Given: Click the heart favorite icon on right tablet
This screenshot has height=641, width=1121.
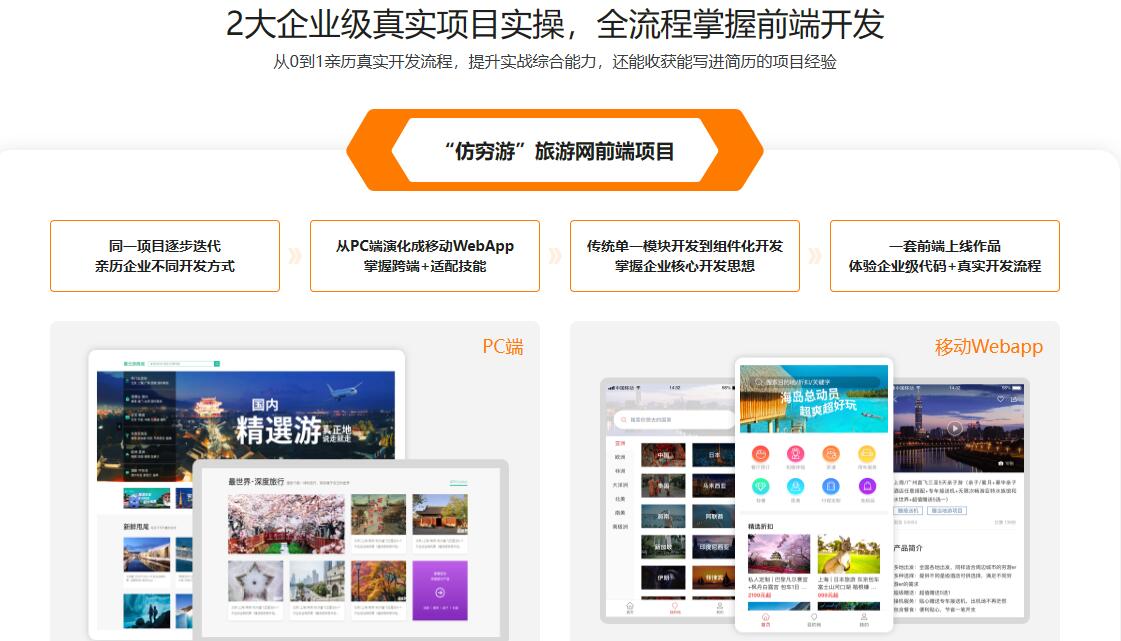Looking at the screenshot, I should point(1000,399).
